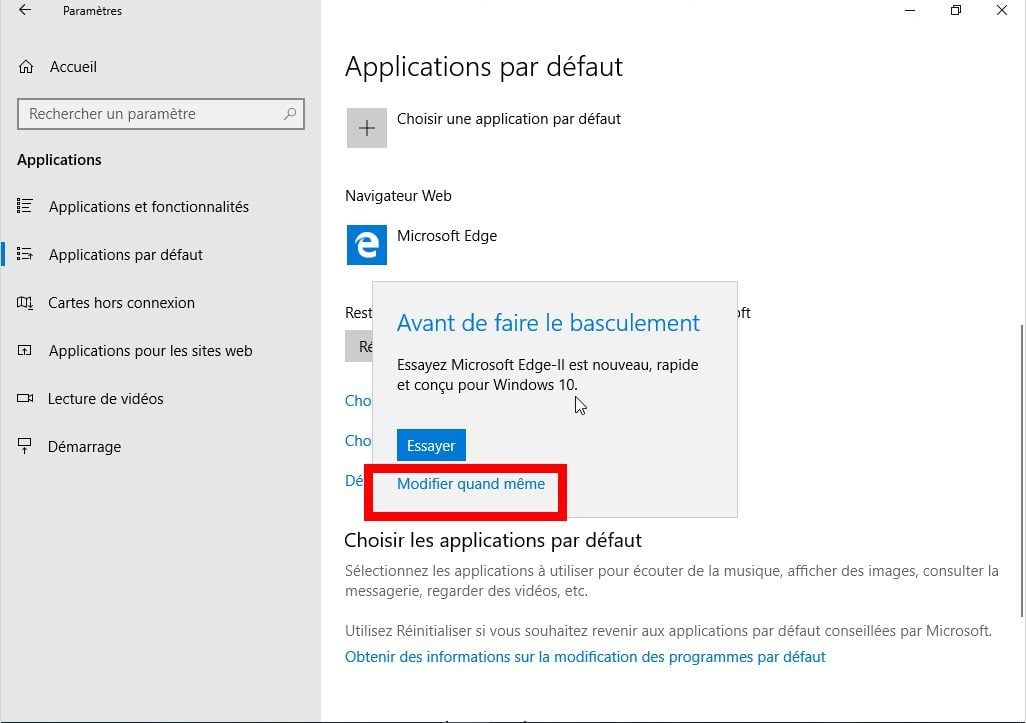Click Modifier quand même link
The width and height of the screenshot is (1026, 723).
[x=470, y=484]
